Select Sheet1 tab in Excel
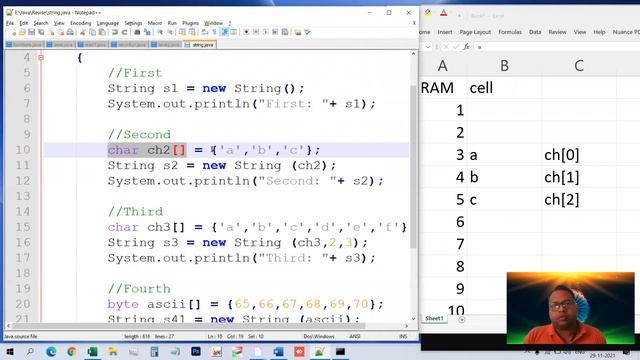640x360 pixels. point(434,318)
